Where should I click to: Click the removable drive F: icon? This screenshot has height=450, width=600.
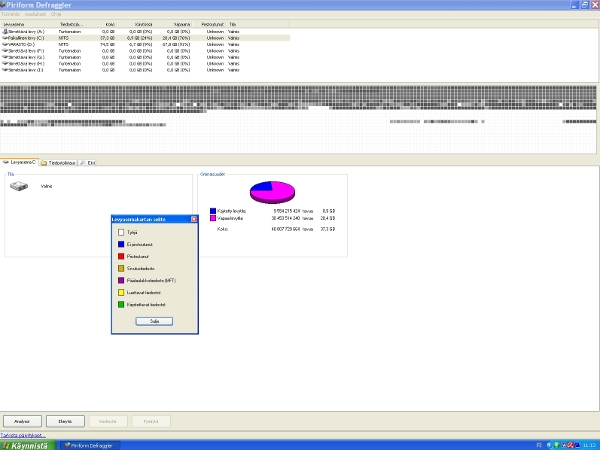point(5,51)
